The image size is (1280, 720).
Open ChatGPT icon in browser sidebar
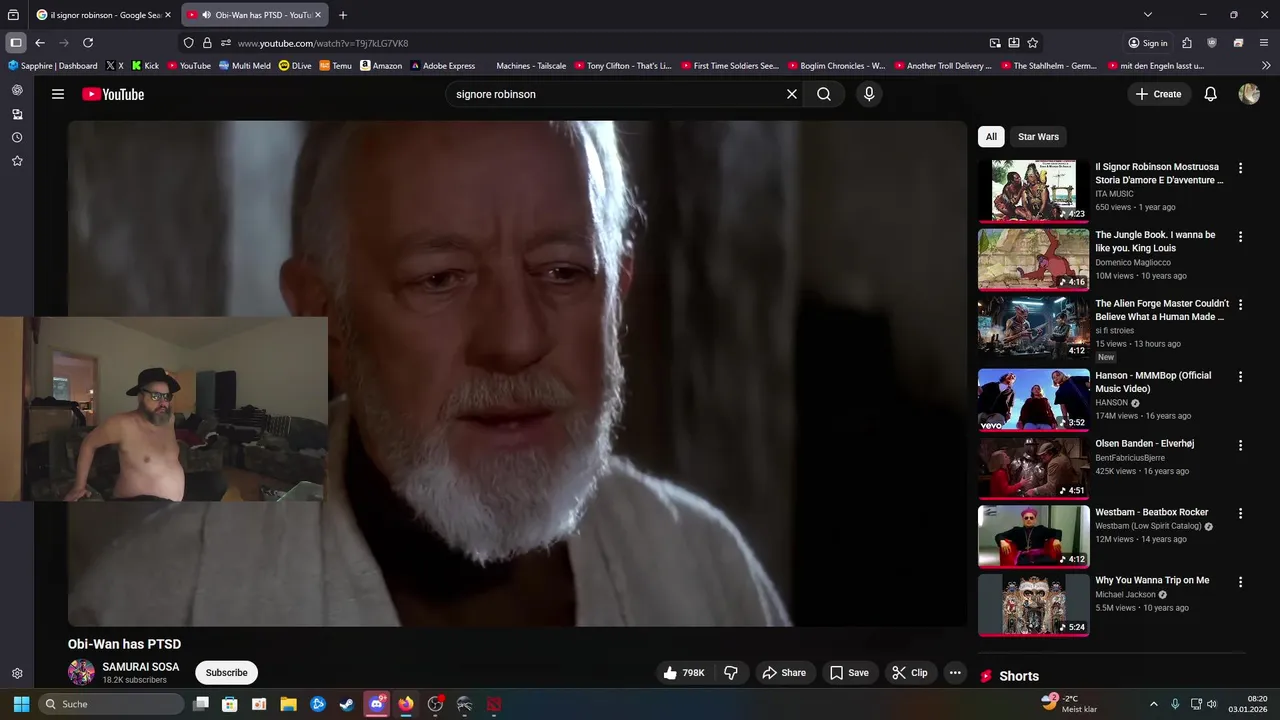[x=17, y=90]
